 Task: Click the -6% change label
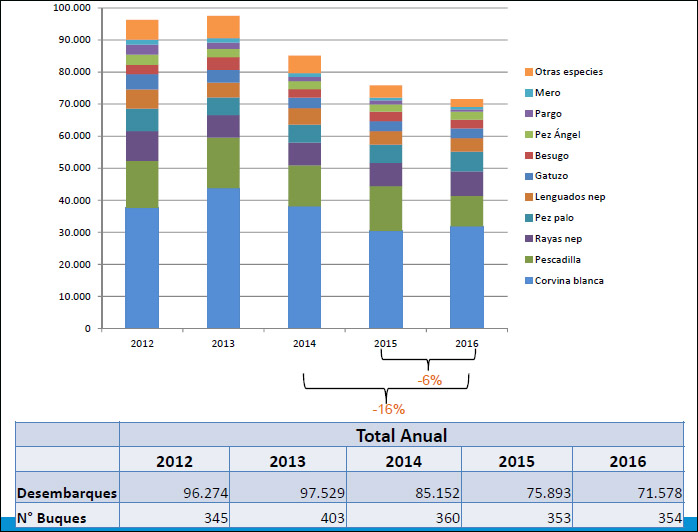(x=429, y=380)
